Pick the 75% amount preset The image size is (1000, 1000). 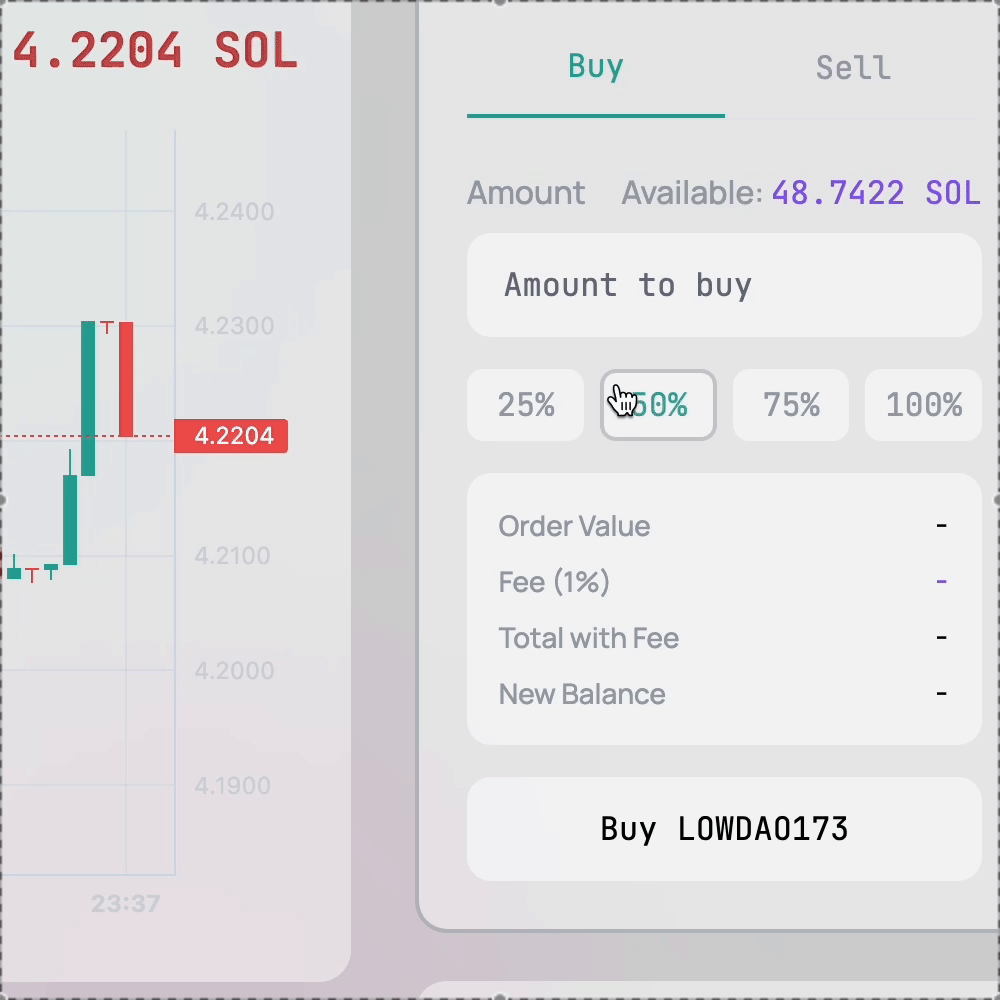point(791,405)
